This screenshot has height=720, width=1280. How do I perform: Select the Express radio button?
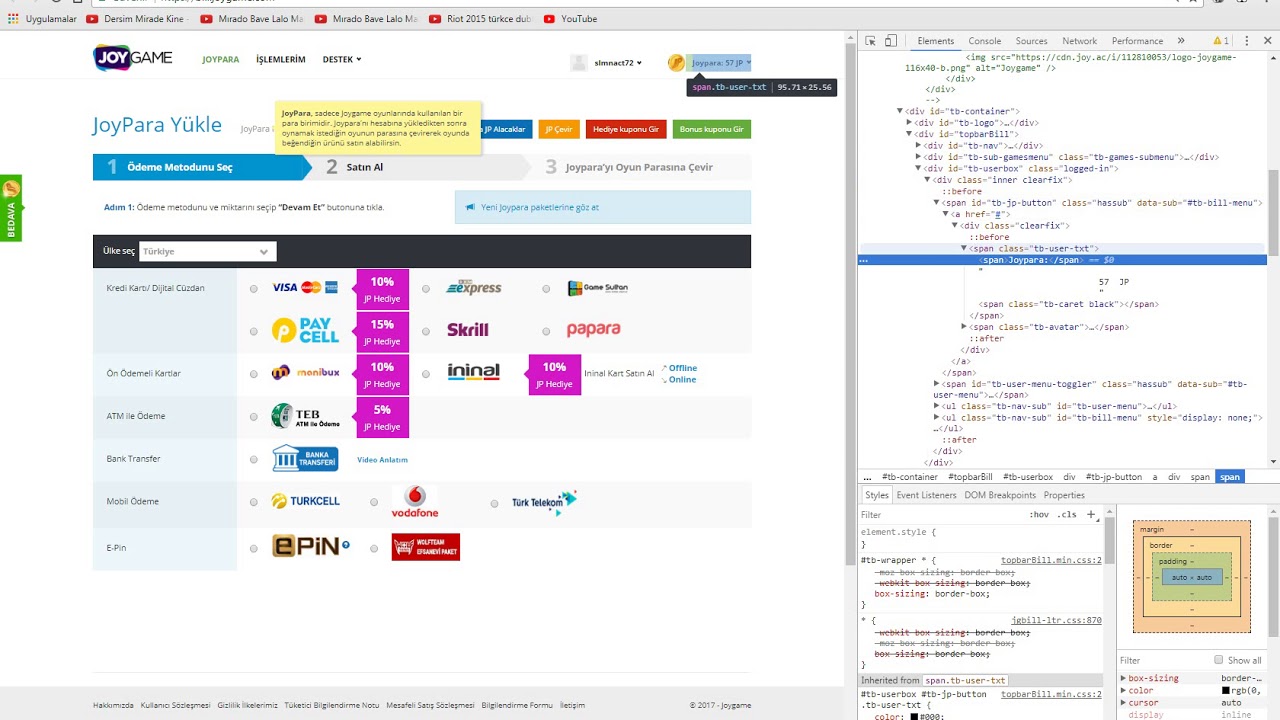(426, 289)
